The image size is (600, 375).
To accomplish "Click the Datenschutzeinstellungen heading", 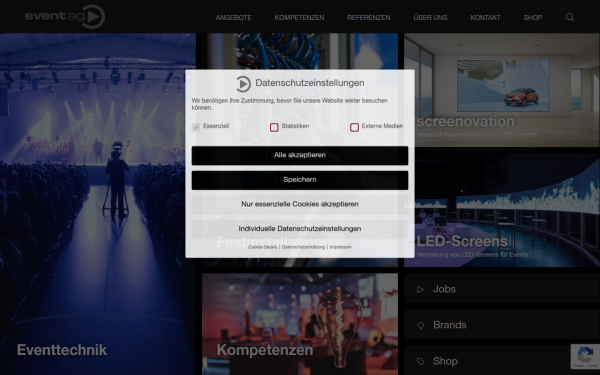I will 310,83.
